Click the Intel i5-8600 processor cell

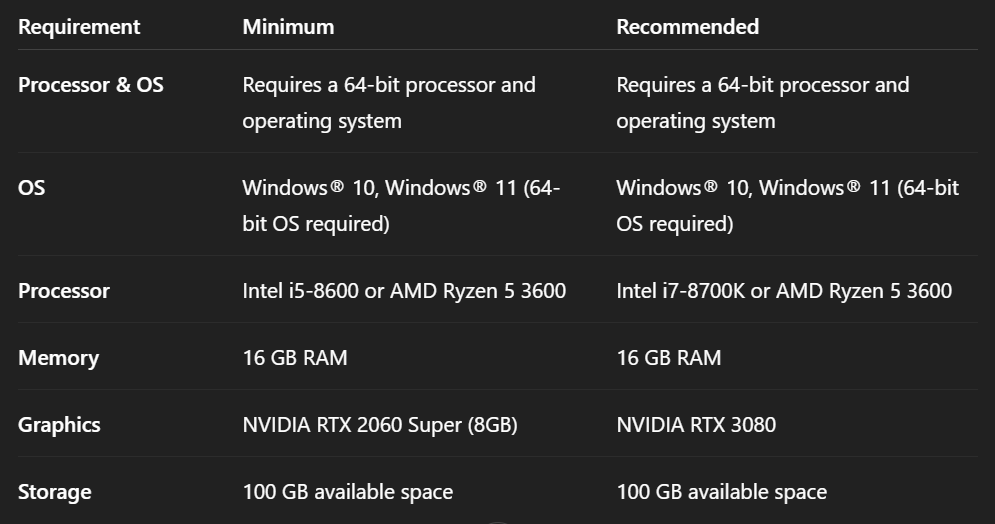pos(404,291)
